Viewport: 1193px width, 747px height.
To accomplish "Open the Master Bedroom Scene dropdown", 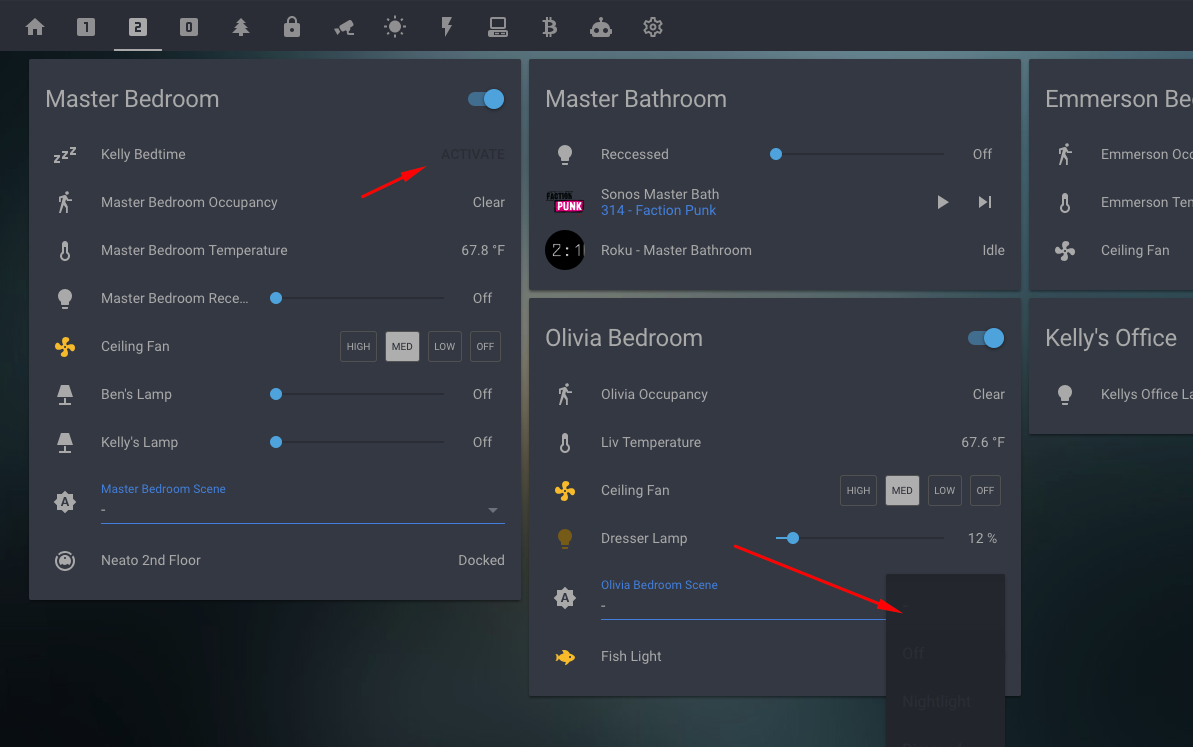I will [493, 510].
